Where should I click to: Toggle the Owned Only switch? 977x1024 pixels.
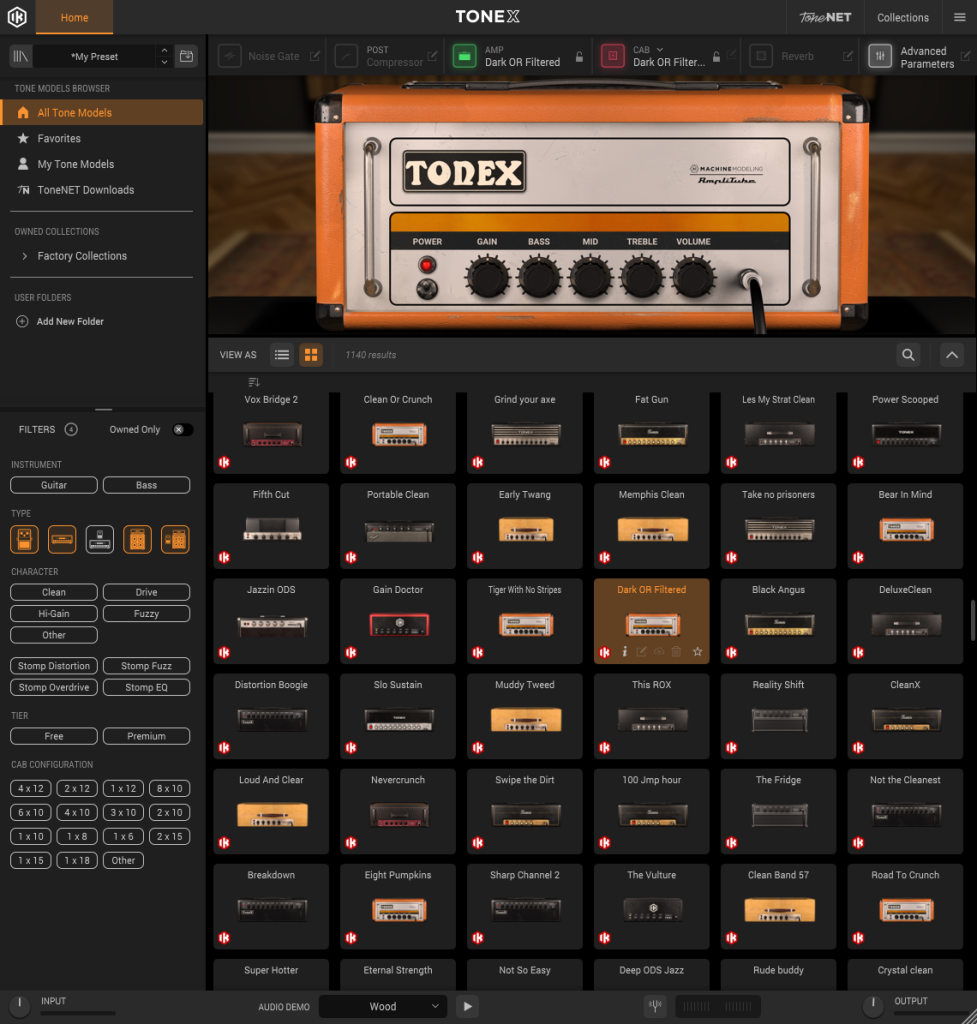(183, 429)
